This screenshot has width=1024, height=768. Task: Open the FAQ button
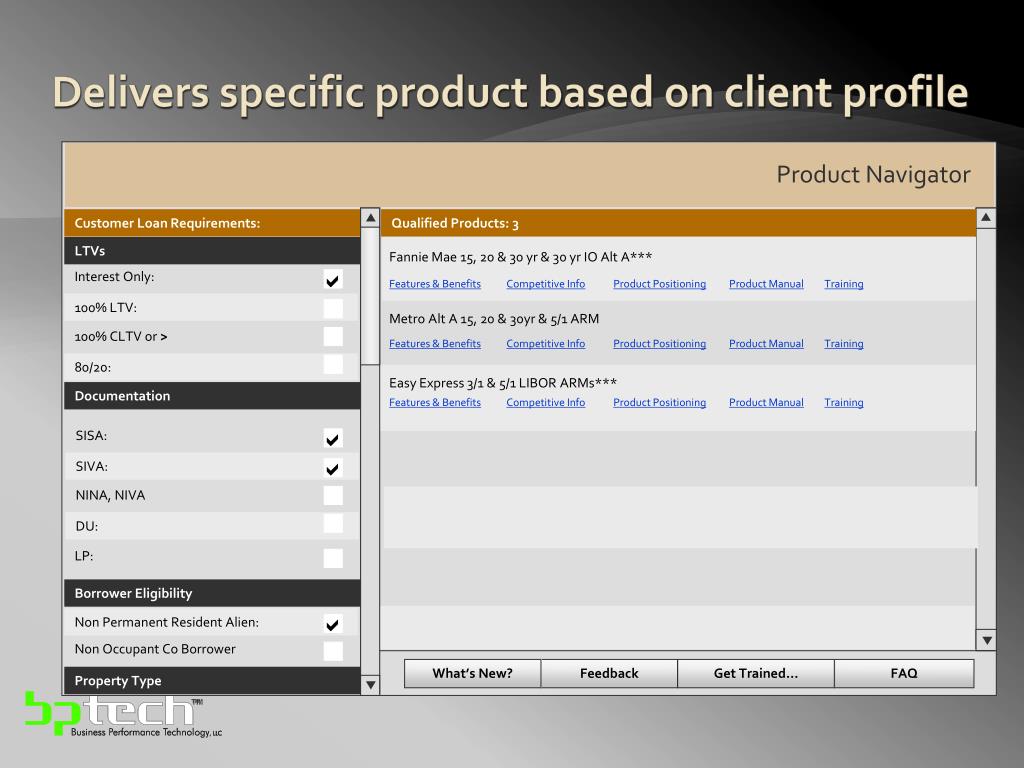[x=904, y=673]
